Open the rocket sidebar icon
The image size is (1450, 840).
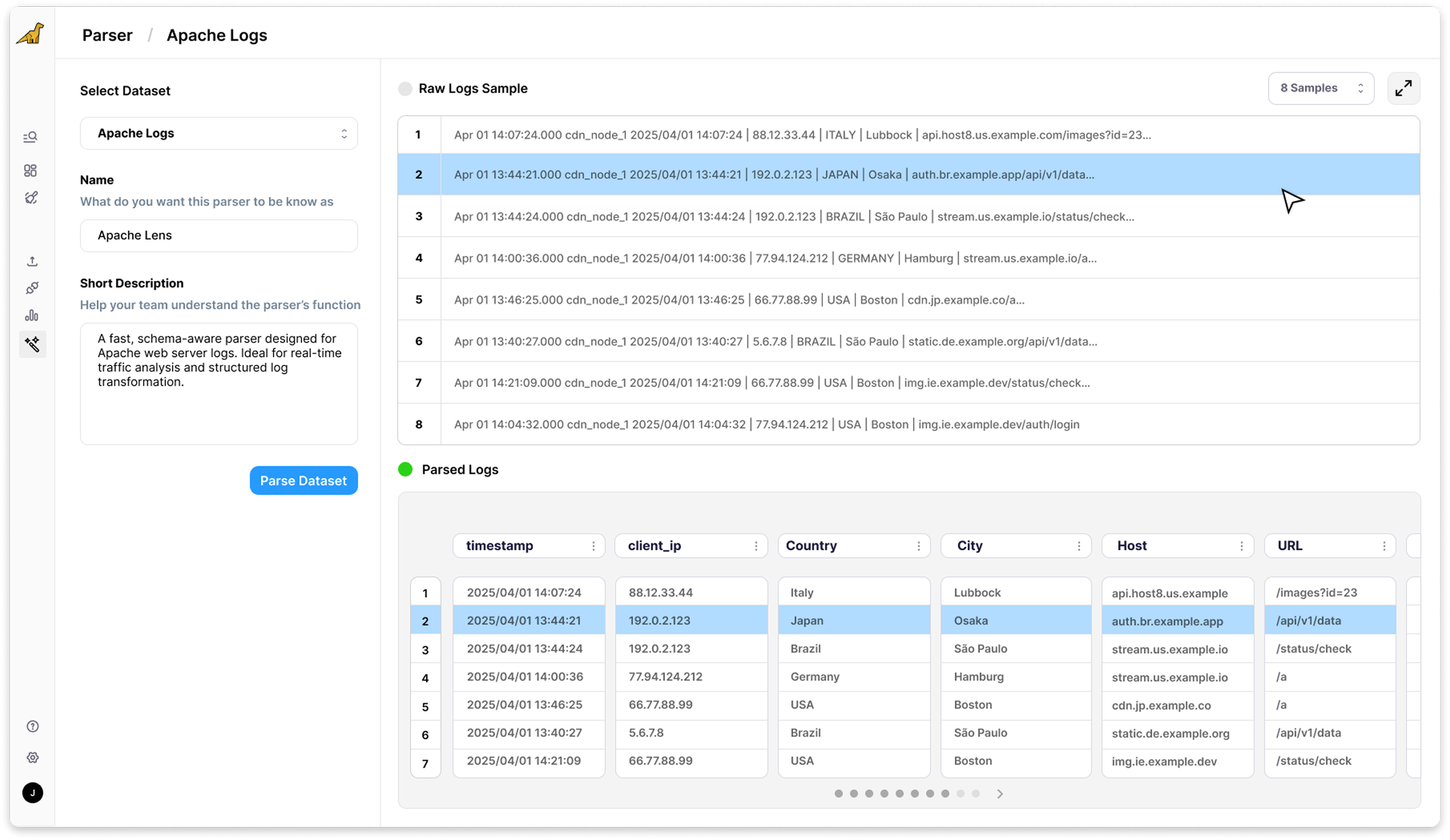[x=31, y=198]
